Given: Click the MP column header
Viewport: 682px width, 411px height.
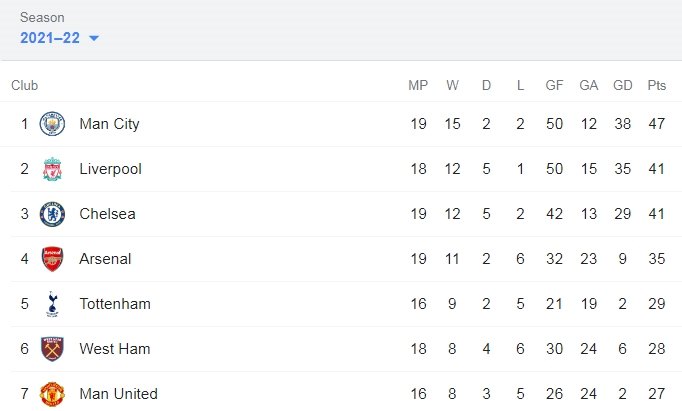Looking at the screenshot, I should [x=418, y=85].
